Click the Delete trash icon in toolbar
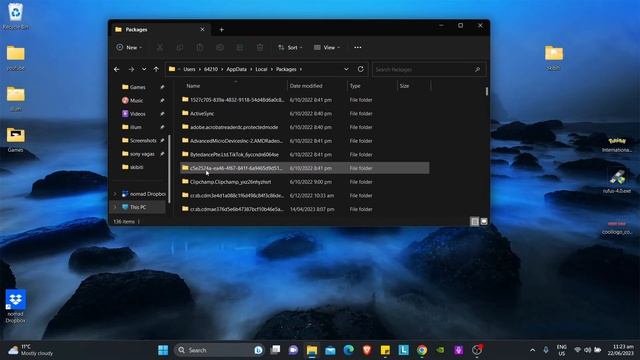The image size is (640, 360). coord(260,48)
